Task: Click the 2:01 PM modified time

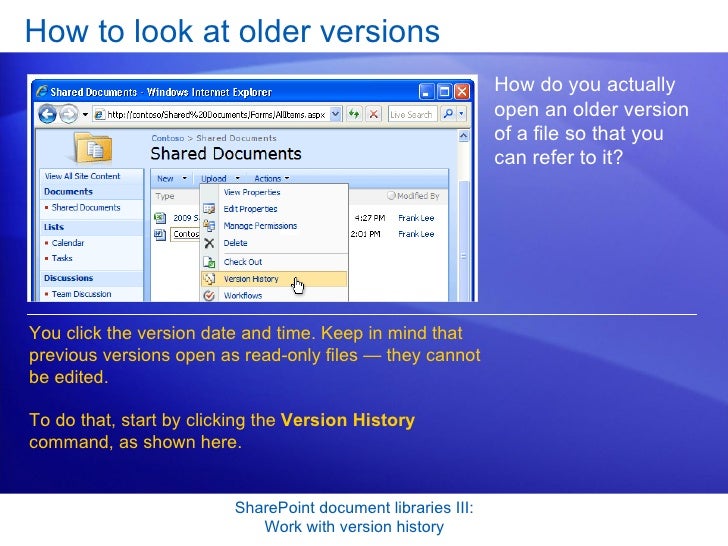Action: point(365,234)
